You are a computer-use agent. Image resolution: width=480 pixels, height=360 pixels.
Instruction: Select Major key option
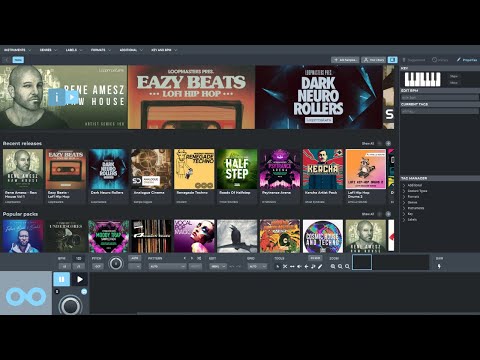point(454,76)
